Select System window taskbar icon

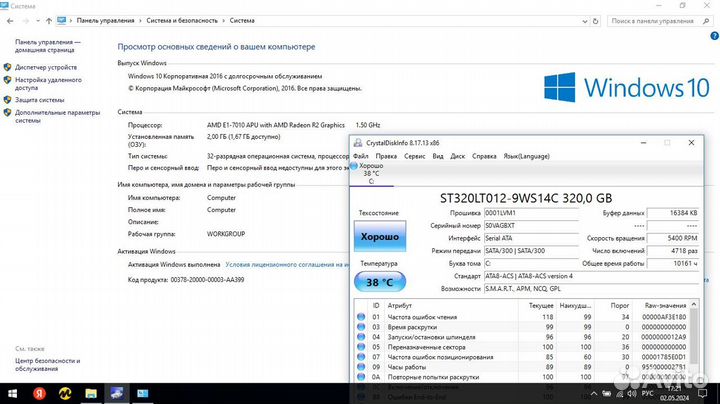coord(143,393)
